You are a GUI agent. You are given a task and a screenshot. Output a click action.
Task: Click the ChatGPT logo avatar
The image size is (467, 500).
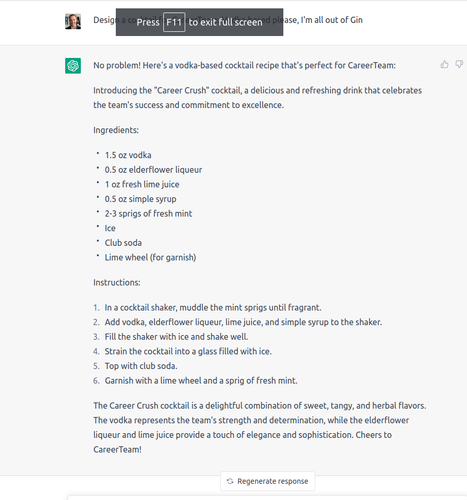coord(73,66)
